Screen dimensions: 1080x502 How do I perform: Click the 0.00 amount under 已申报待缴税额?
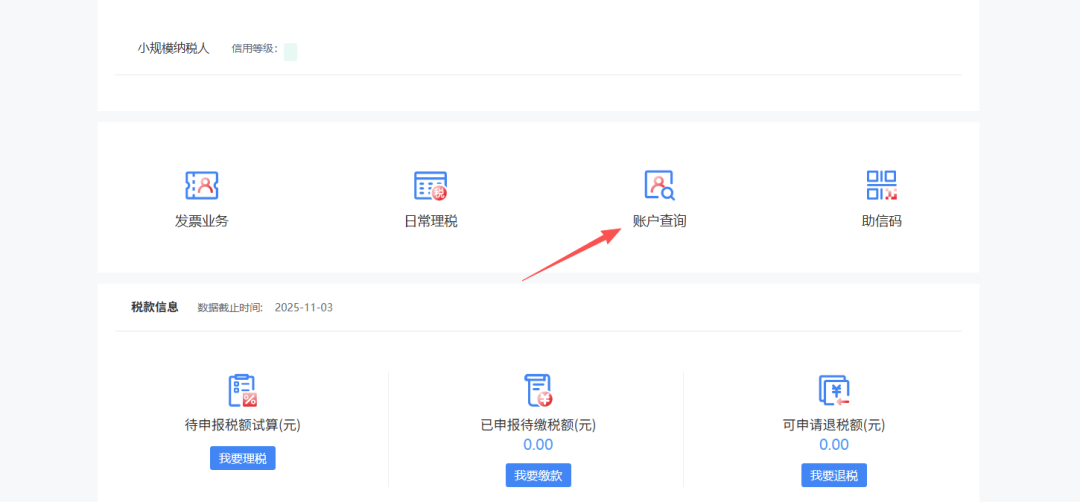pyautogui.click(x=538, y=445)
